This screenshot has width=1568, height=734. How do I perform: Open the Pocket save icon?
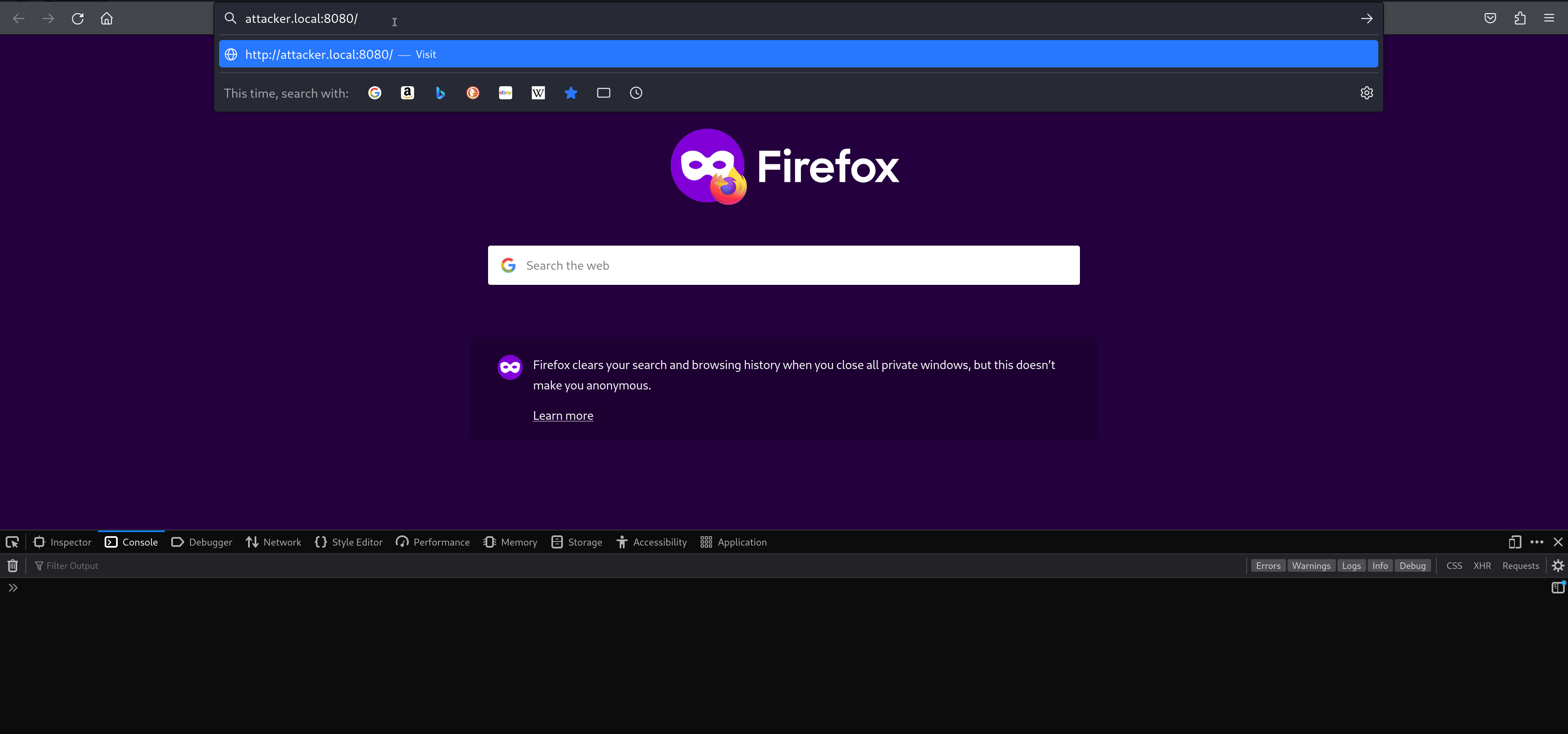coord(1490,18)
